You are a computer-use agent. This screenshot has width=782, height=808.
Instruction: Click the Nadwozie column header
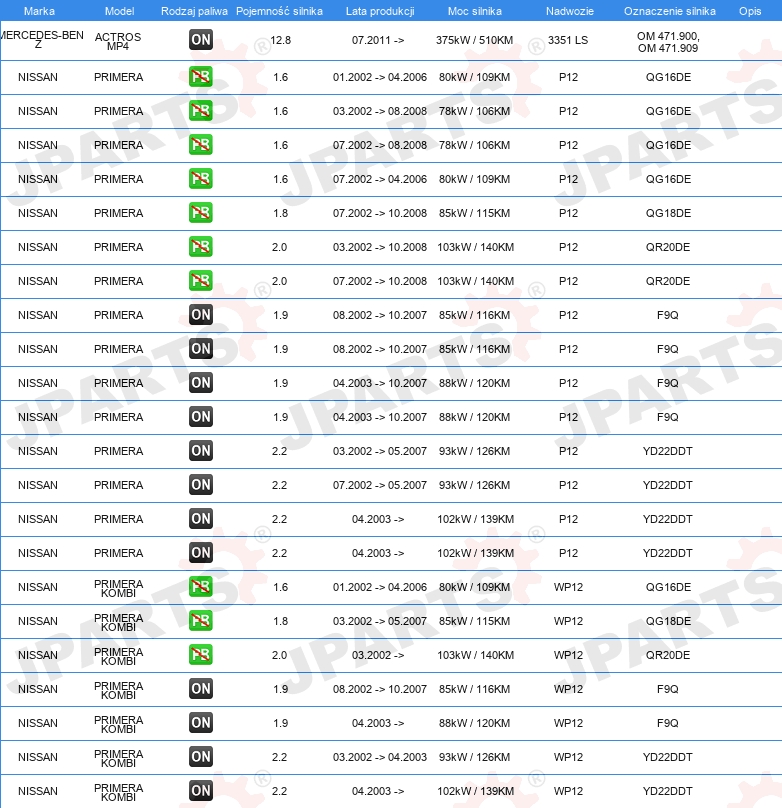pos(570,11)
